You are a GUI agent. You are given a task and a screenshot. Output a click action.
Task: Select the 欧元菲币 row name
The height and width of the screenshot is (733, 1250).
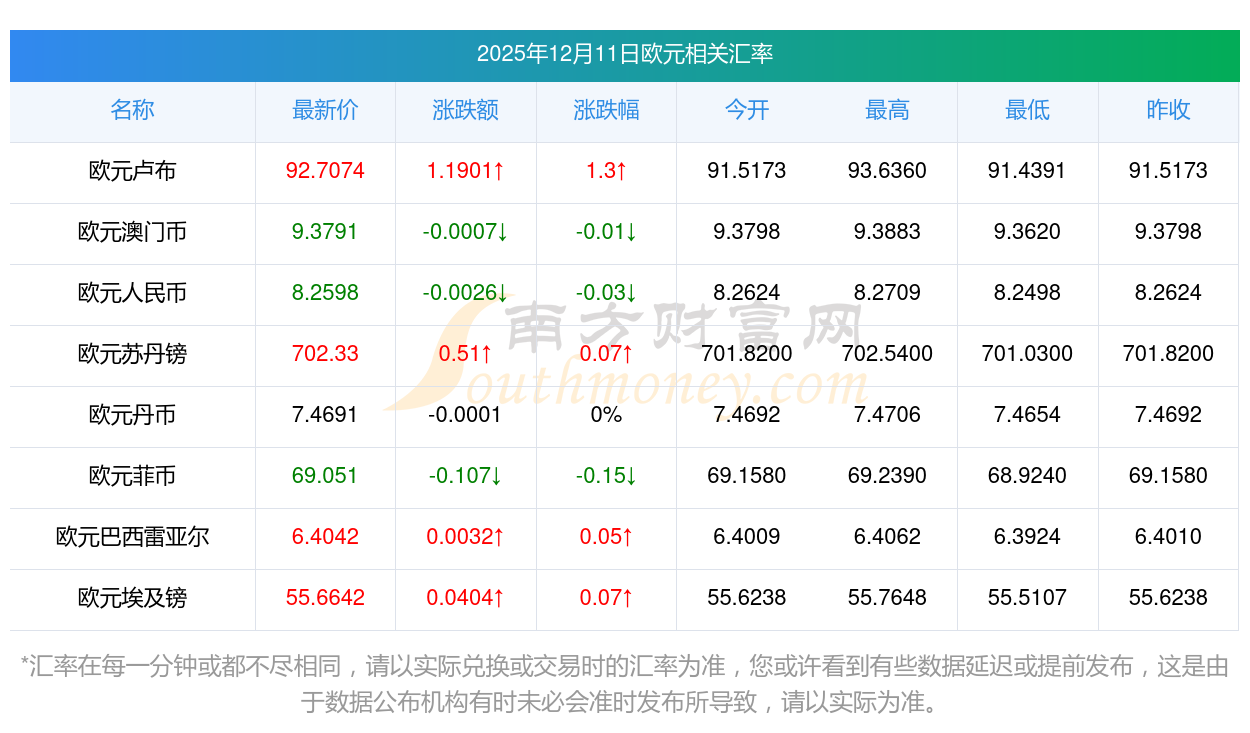[132, 476]
